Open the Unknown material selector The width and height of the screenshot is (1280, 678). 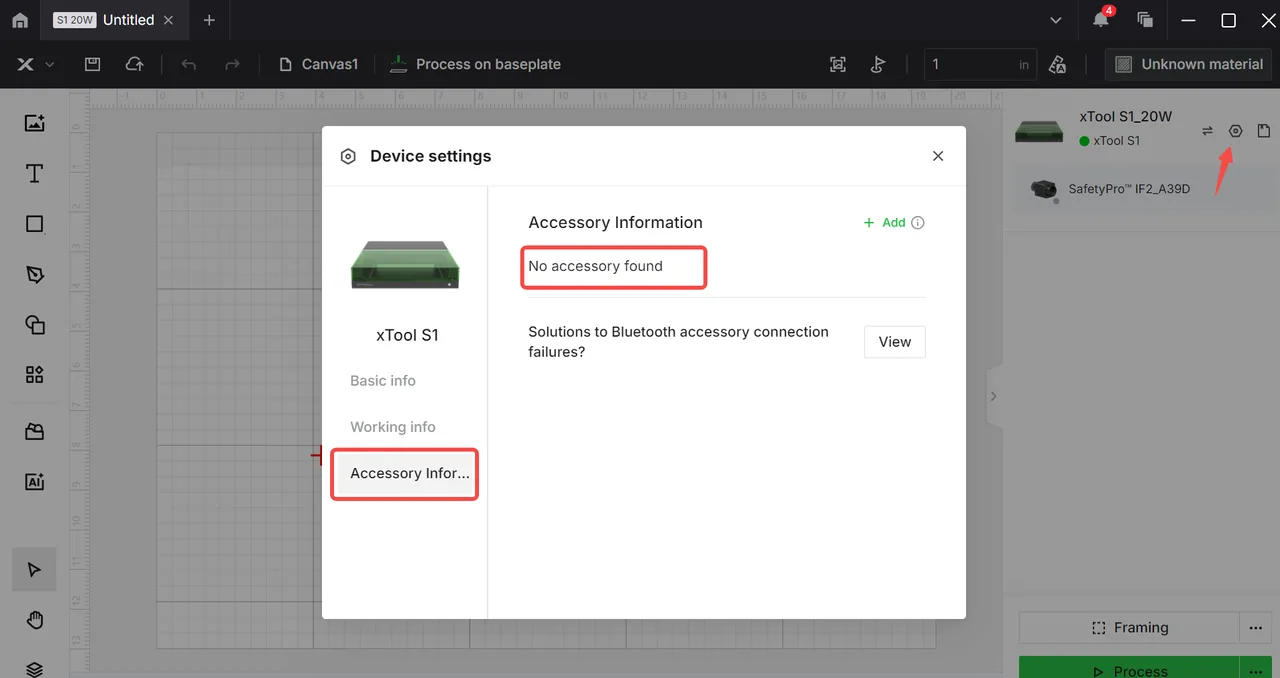click(x=1189, y=64)
